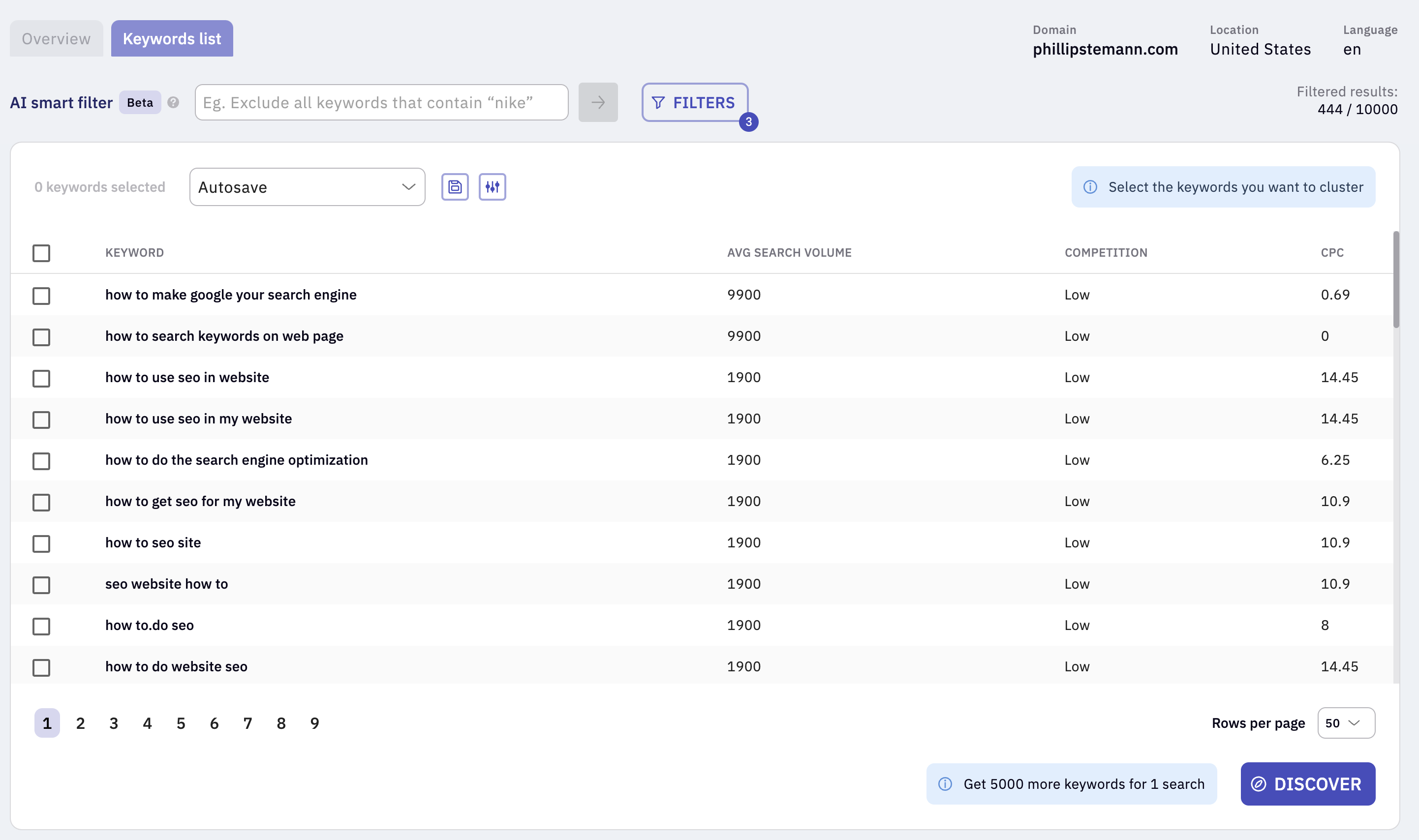Click the domain phillipstemann.com
1419x840 pixels.
pyautogui.click(x=1105, y=49)
